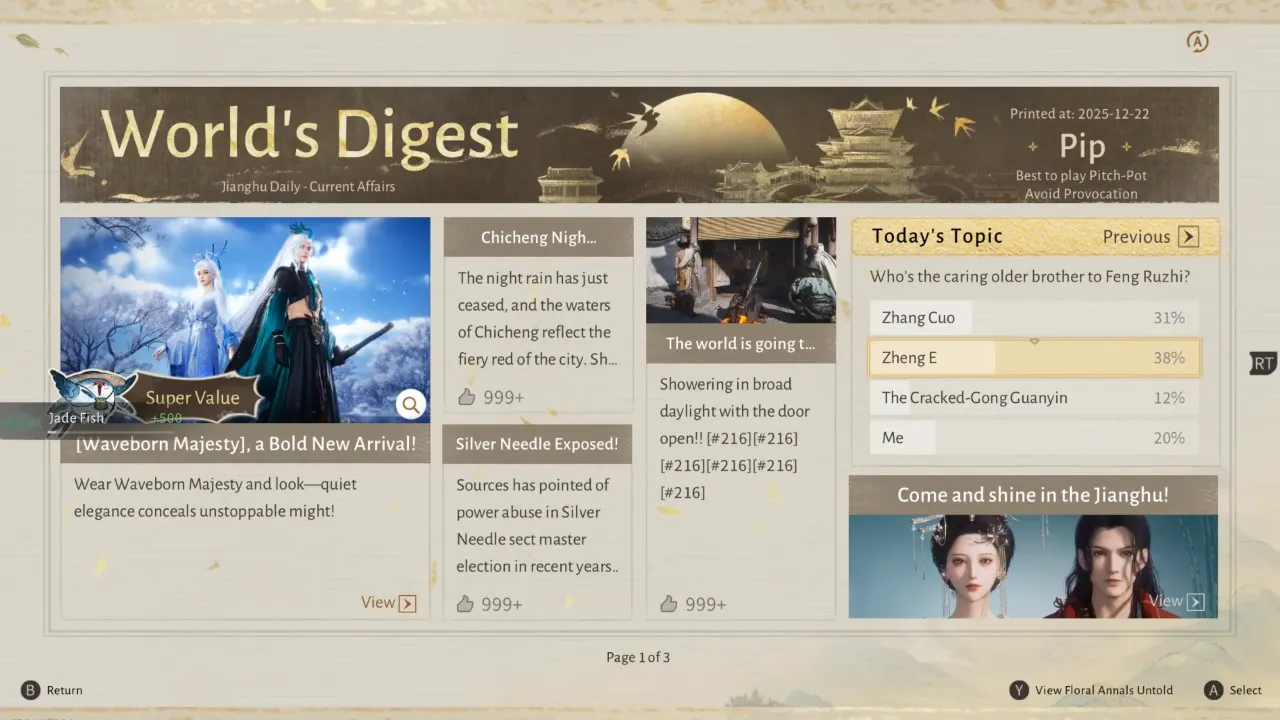Click the Y button View Floral Annals icon
This screenshot has height=720, width=1280.
coord(1019,690)
